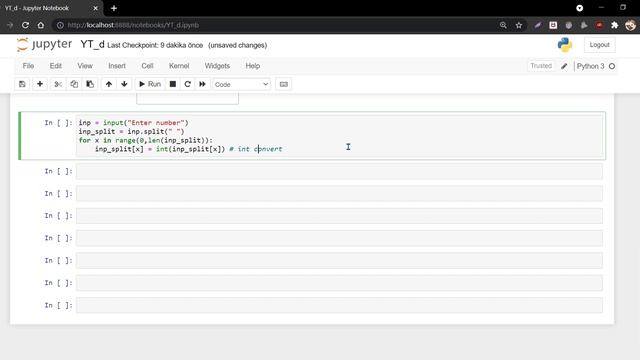Restart the kernel icon

[187, 84]
